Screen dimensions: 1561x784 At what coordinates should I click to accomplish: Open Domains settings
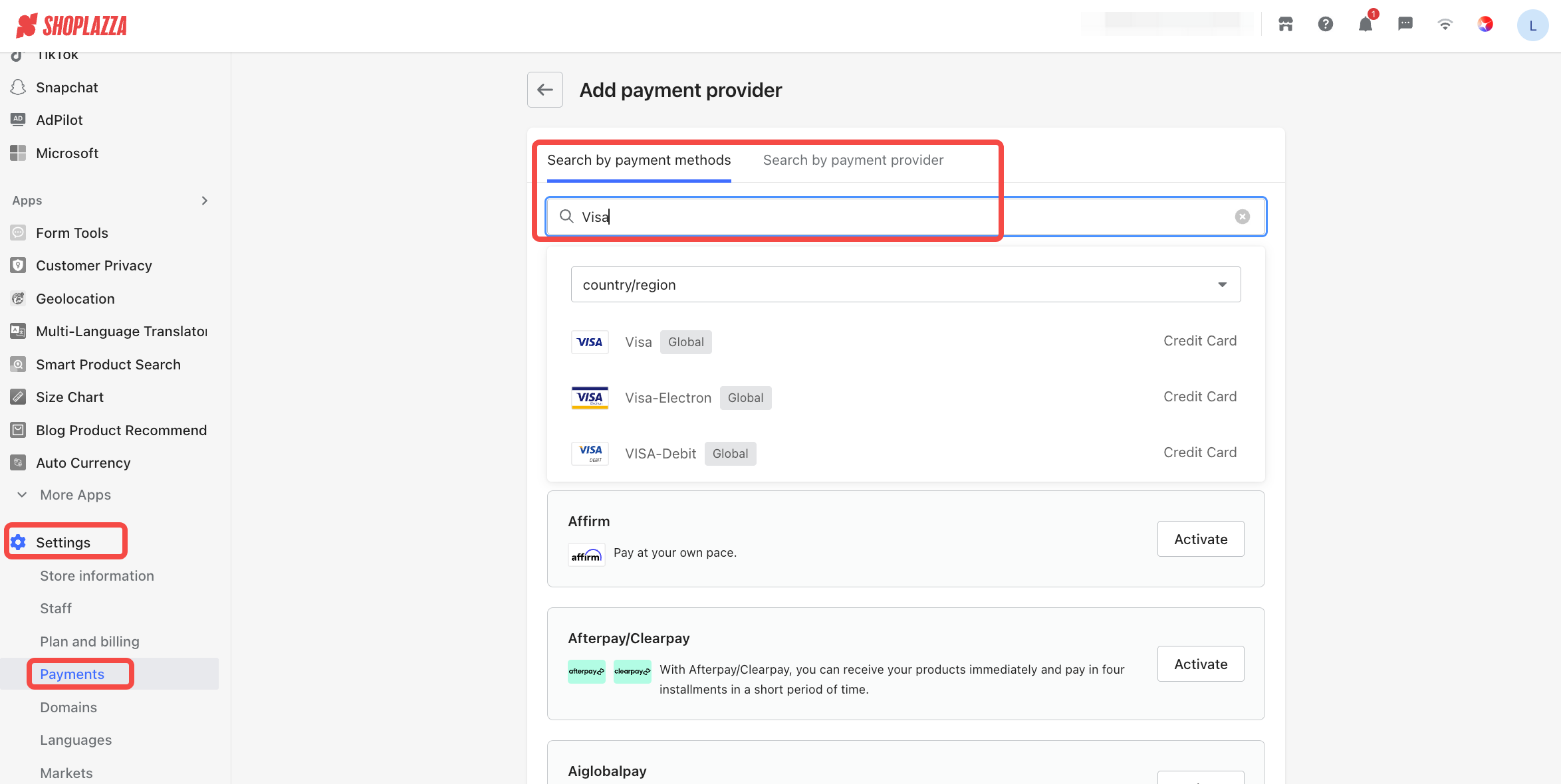(x=68, y=708)
